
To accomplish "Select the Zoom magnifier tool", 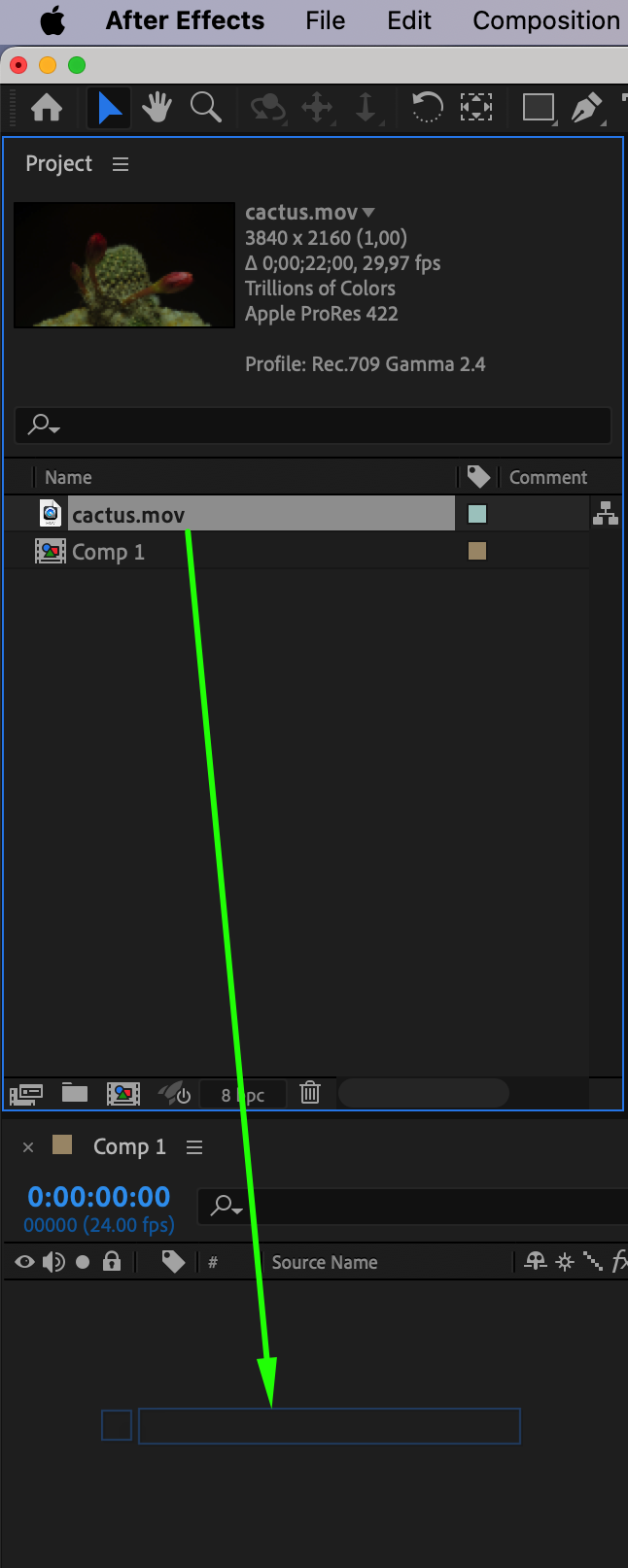I will pyautogui.click(x=206, y=107).
